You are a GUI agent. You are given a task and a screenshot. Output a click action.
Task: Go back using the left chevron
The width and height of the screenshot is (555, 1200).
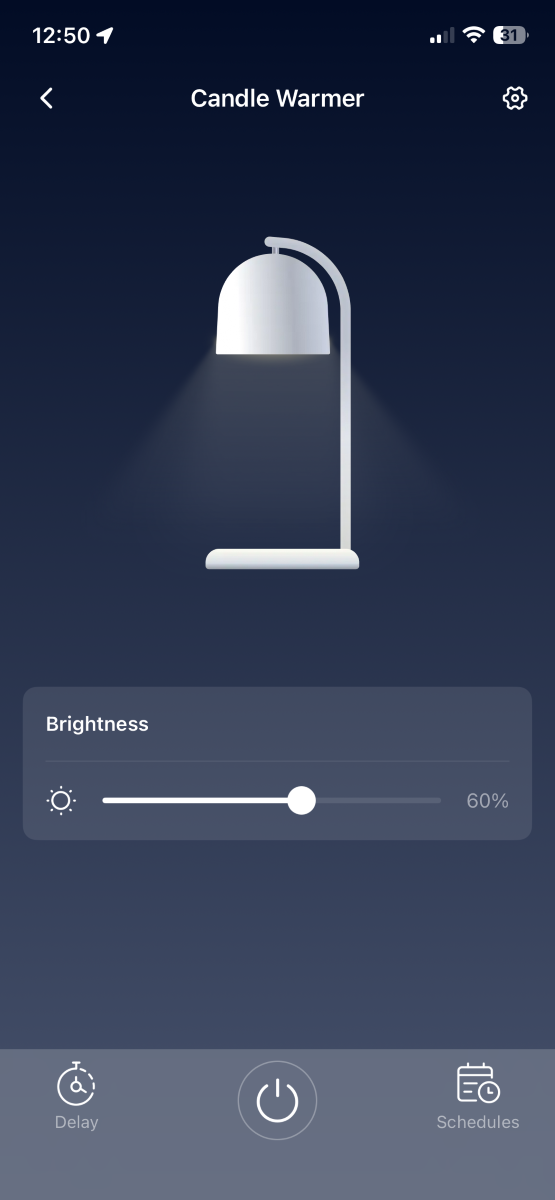pyautogui.click(x=46, y=98)
